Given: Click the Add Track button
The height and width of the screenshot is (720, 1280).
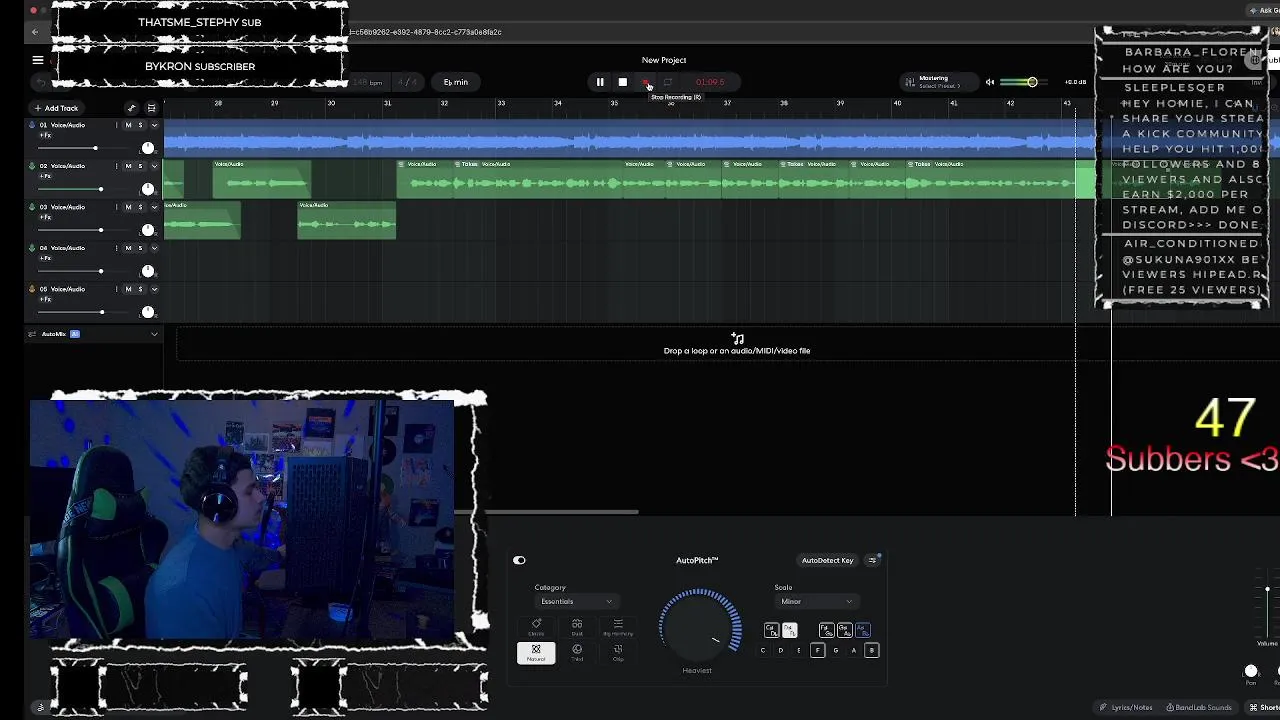Looking at the screenshot, I should 56,108.
